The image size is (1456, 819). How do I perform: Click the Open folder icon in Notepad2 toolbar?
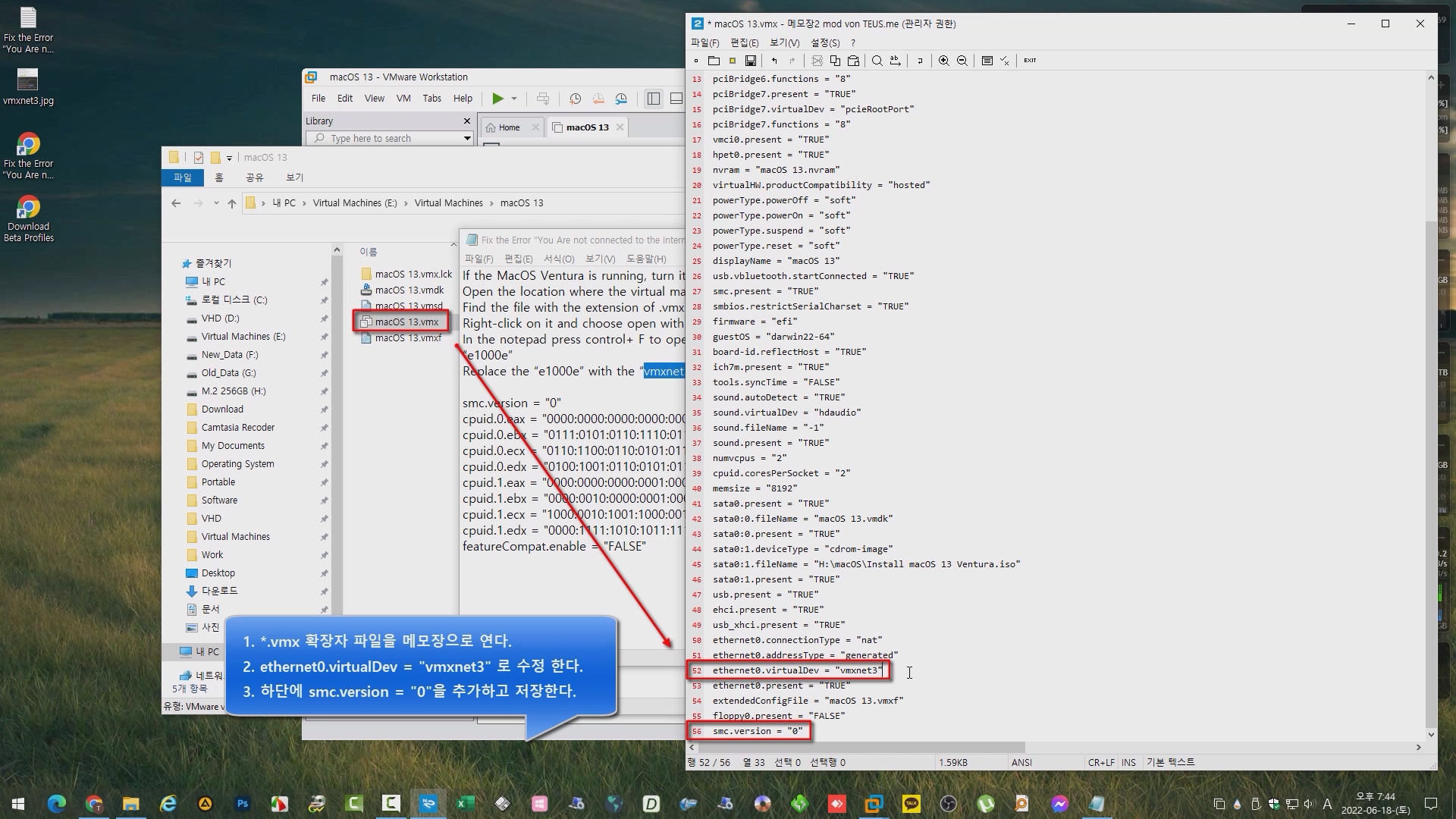click(x=714, y=61)
